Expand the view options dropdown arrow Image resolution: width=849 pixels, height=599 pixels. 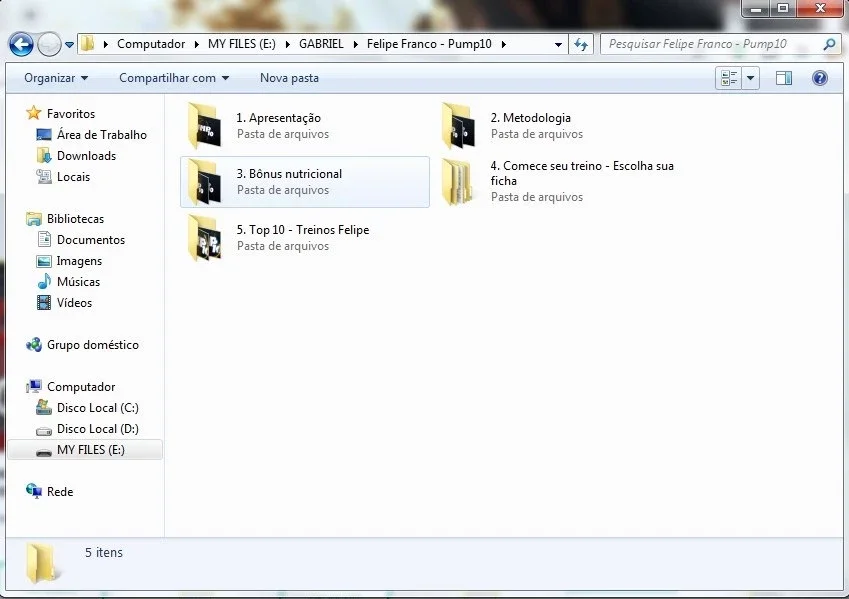pos(750,78)
